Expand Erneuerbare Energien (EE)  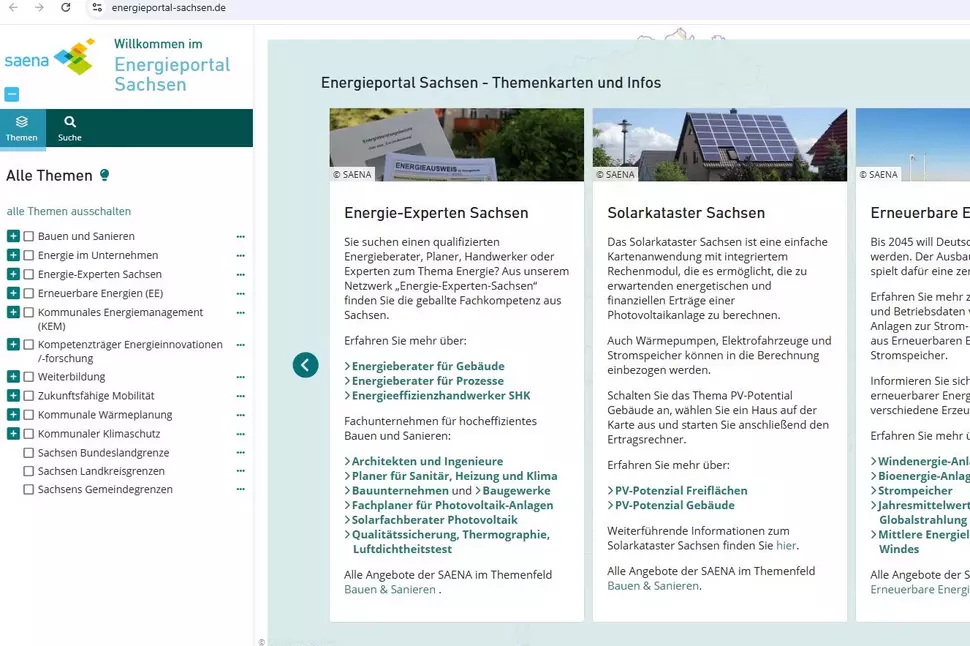coord(11,293)
